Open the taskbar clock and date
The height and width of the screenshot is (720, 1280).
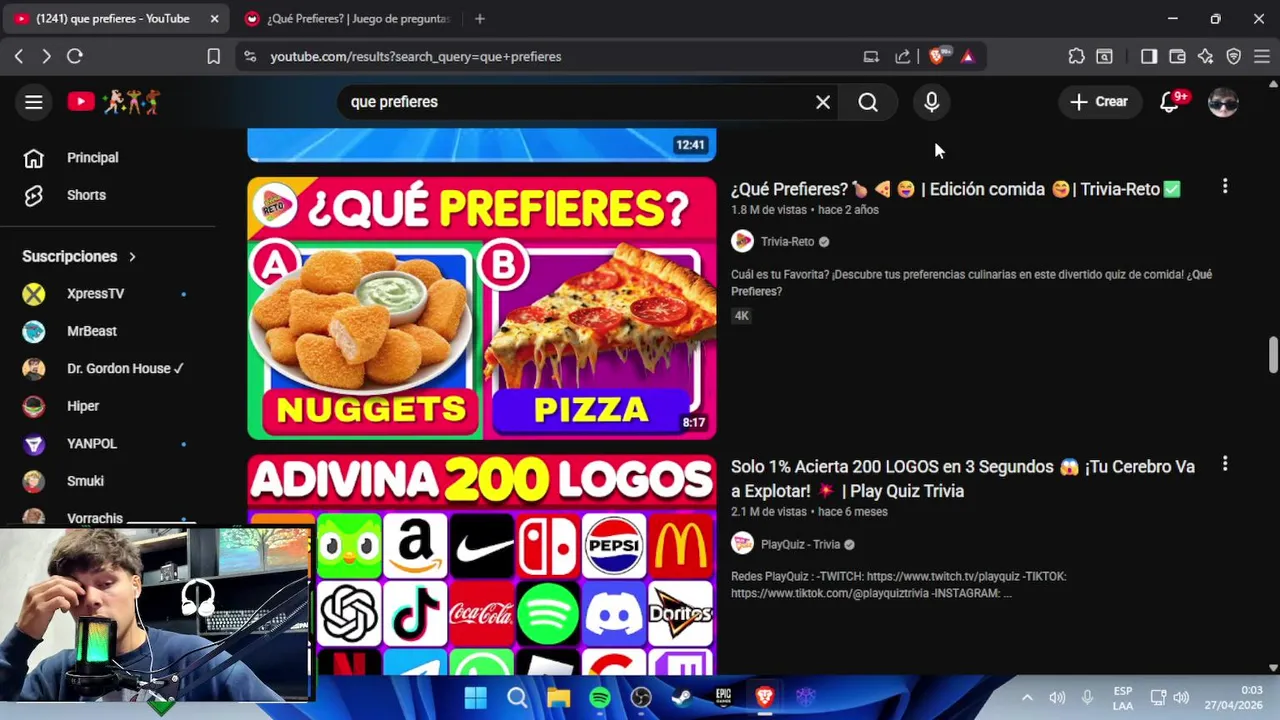tap(1234, 698)
